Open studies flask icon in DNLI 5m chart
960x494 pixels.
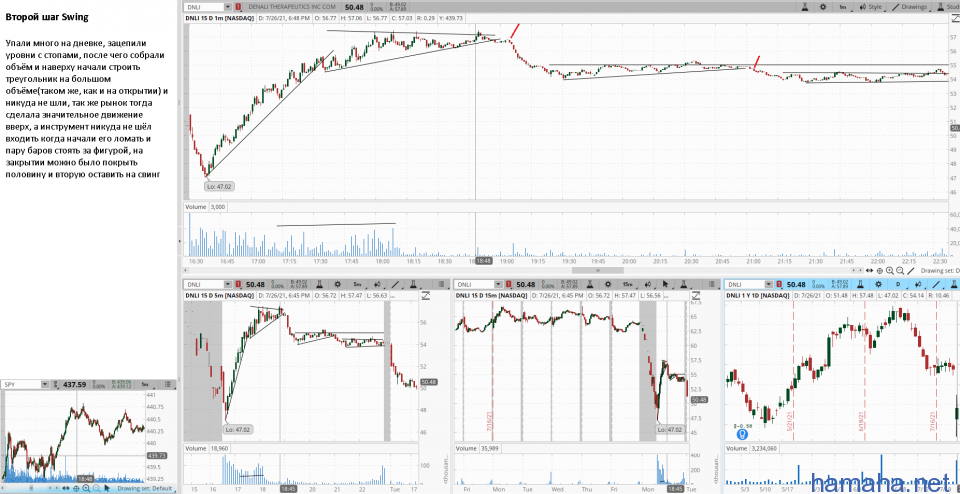320,284
